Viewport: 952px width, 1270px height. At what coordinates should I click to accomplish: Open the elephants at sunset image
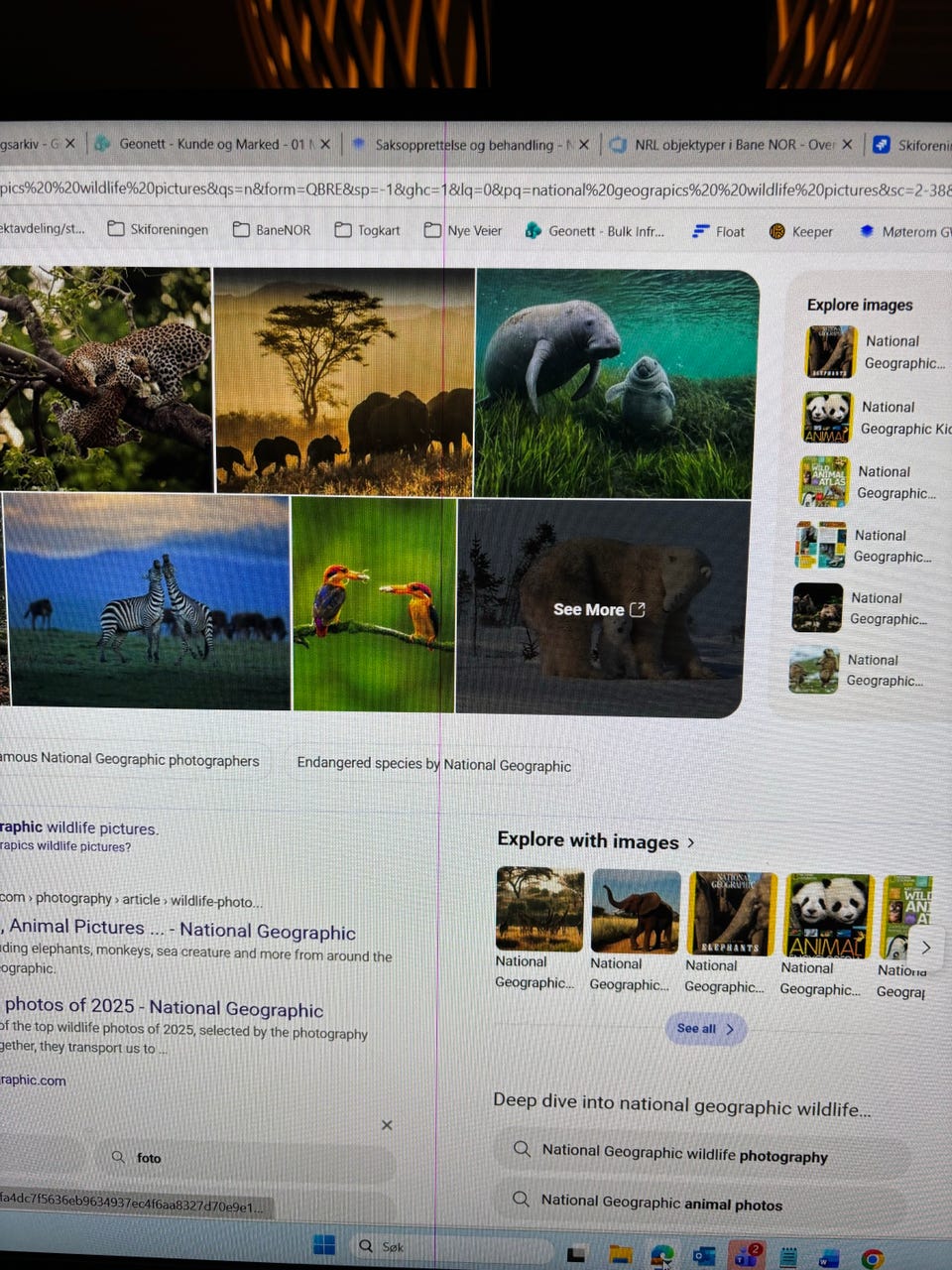[344, 382]
